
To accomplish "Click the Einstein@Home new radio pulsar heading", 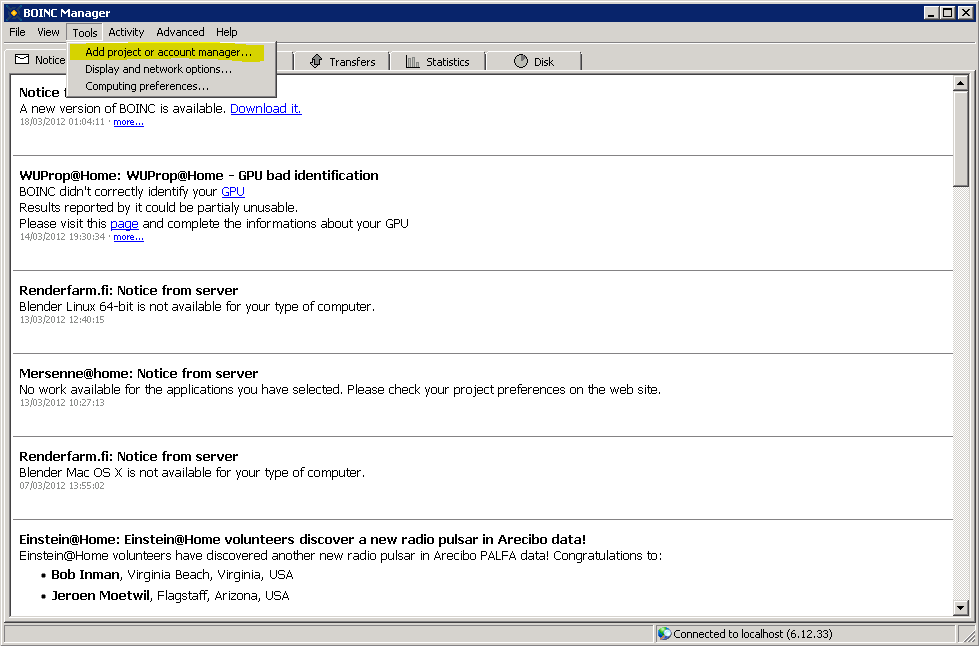I will pyautogui.click(x=302, y=539).
